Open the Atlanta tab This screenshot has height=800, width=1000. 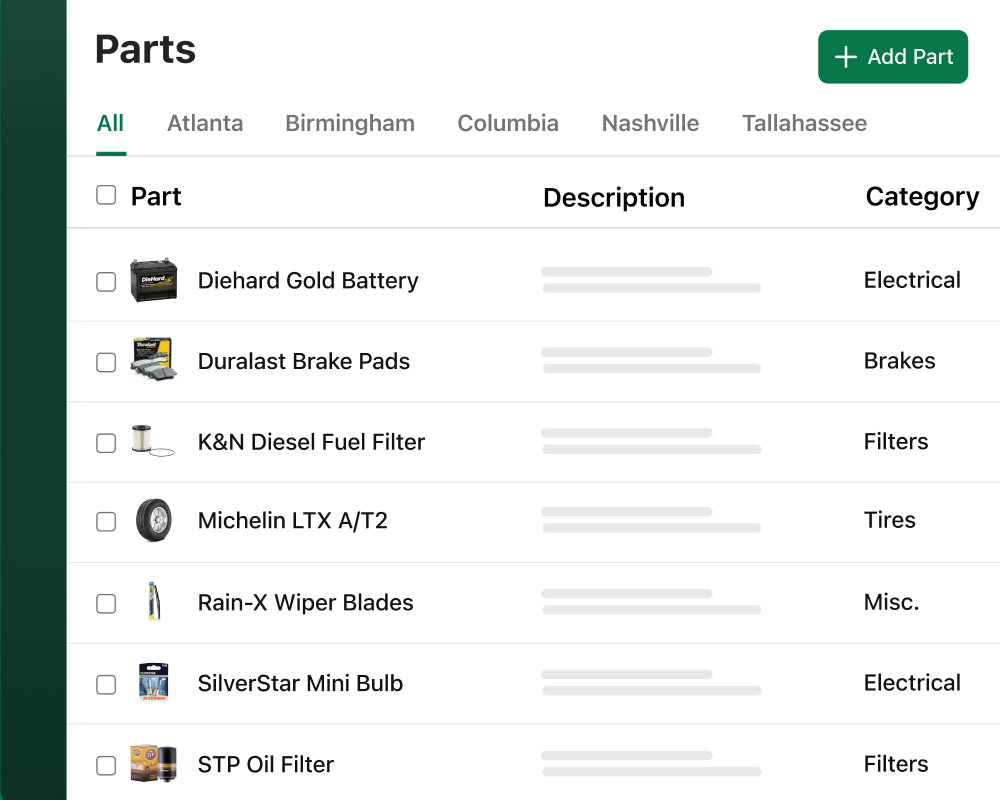coord(205,123)
